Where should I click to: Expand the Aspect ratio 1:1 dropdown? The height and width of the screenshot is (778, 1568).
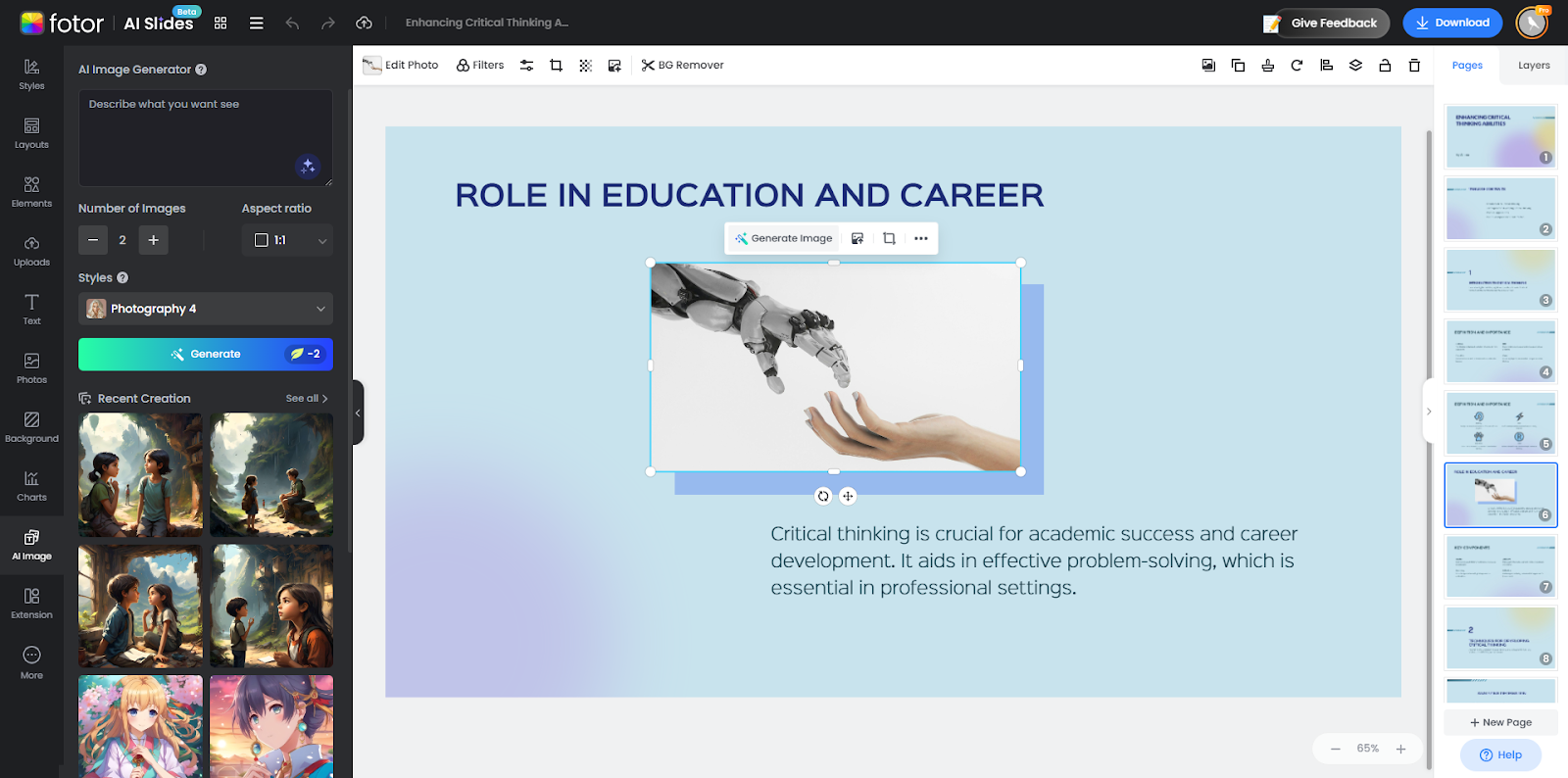tap(287, 240)
